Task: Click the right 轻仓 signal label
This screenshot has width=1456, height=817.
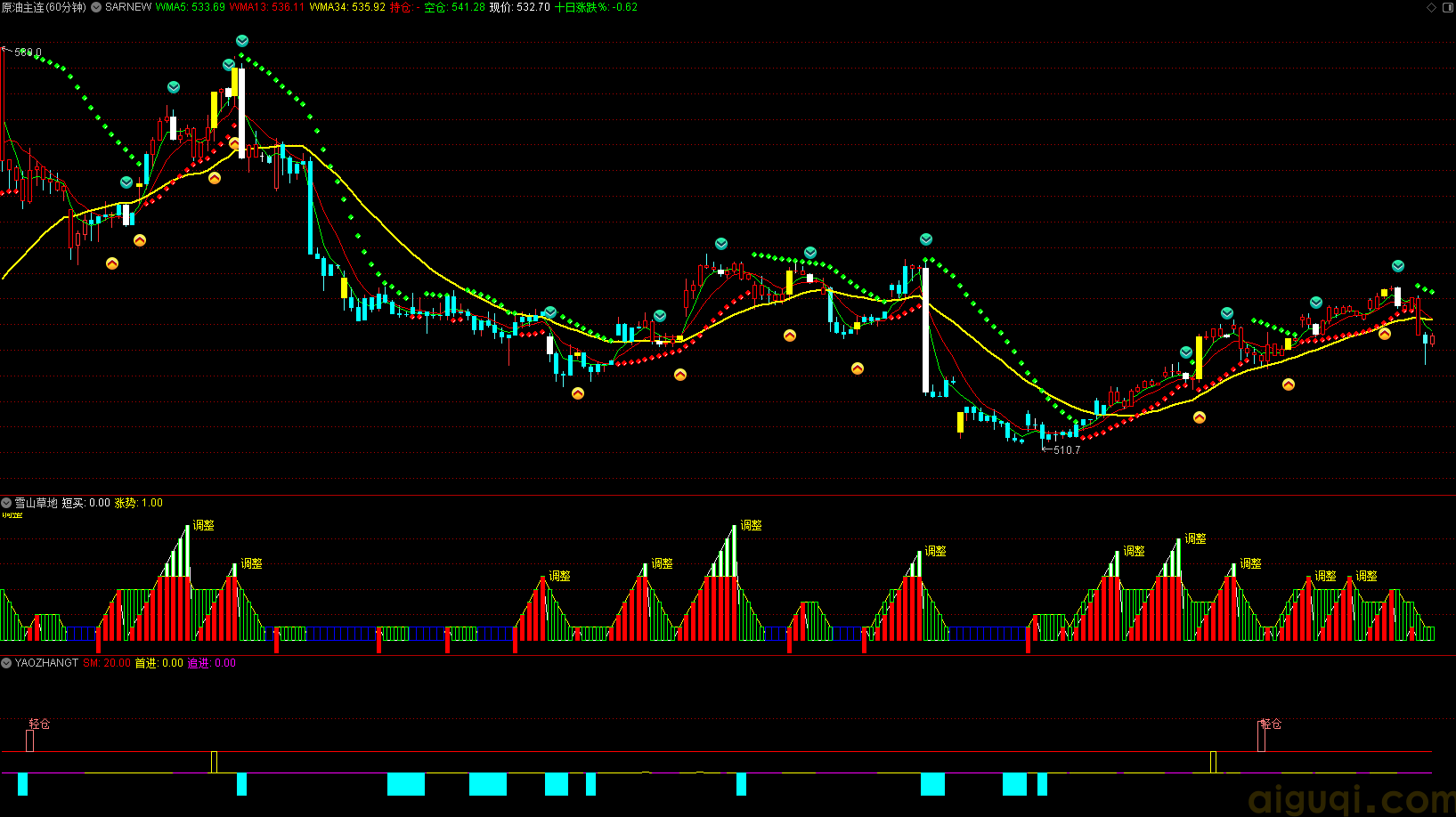Action: 1271,724
